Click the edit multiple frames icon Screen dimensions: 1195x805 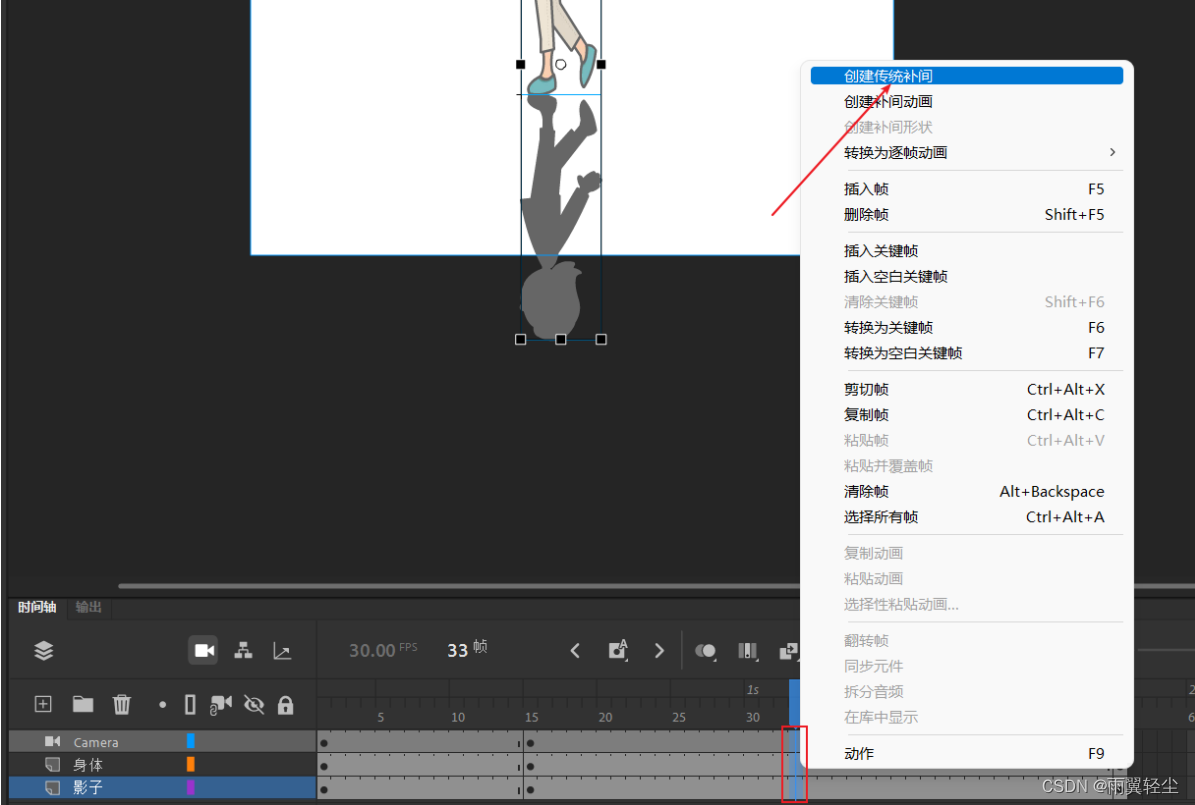[x=747, y=651]
